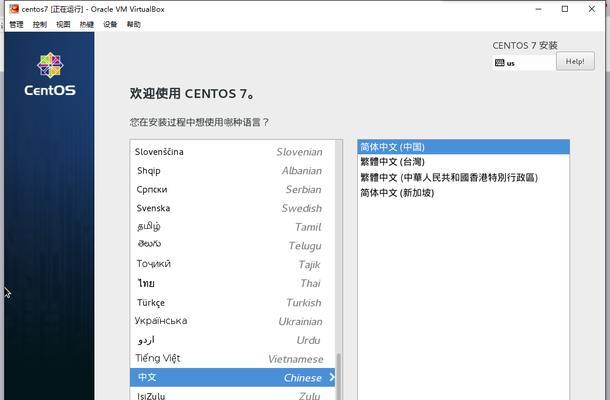Close the VirtualBox window

[592, 9]
